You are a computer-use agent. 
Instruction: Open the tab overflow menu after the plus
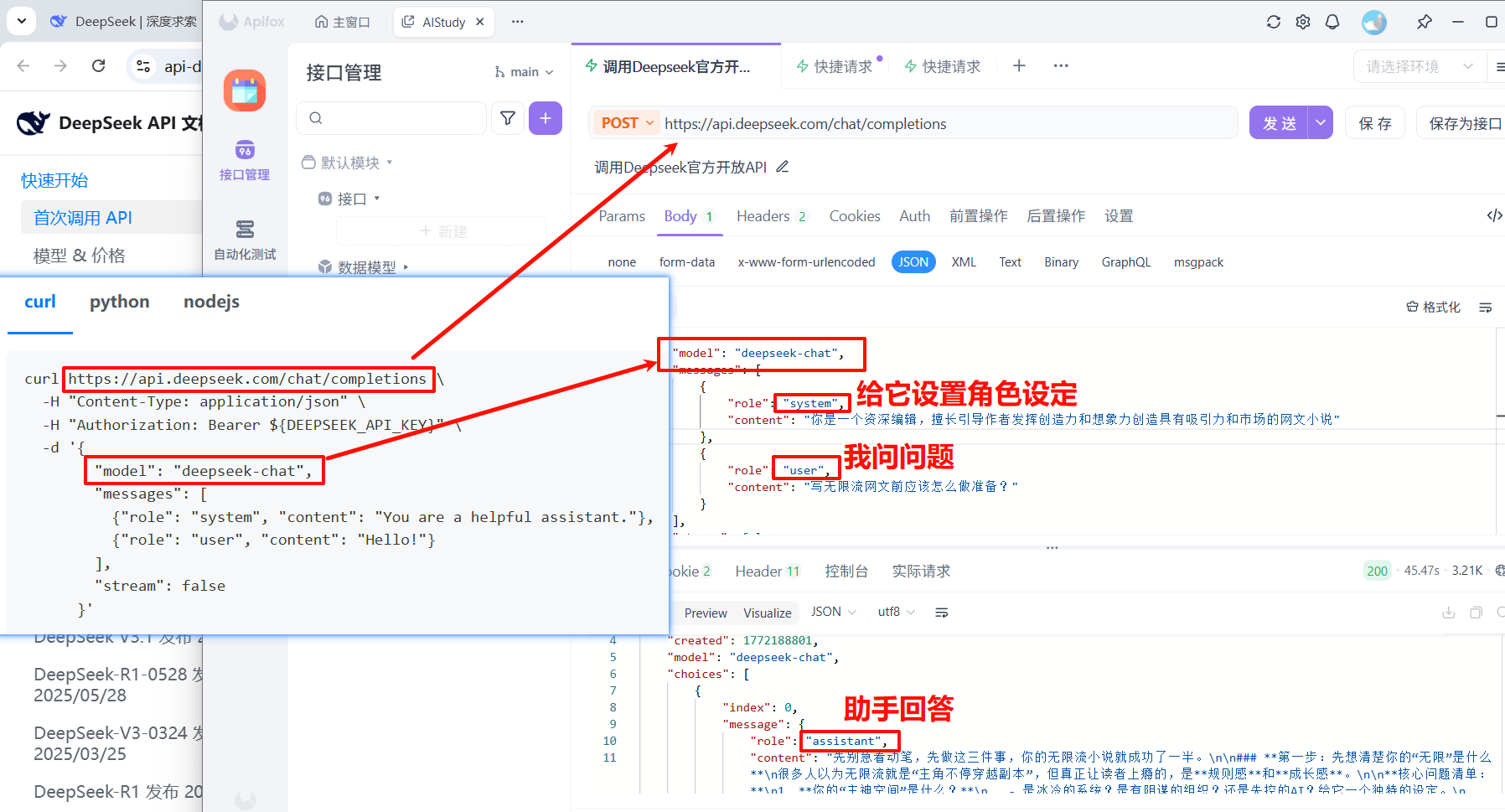coord(1061,65)
